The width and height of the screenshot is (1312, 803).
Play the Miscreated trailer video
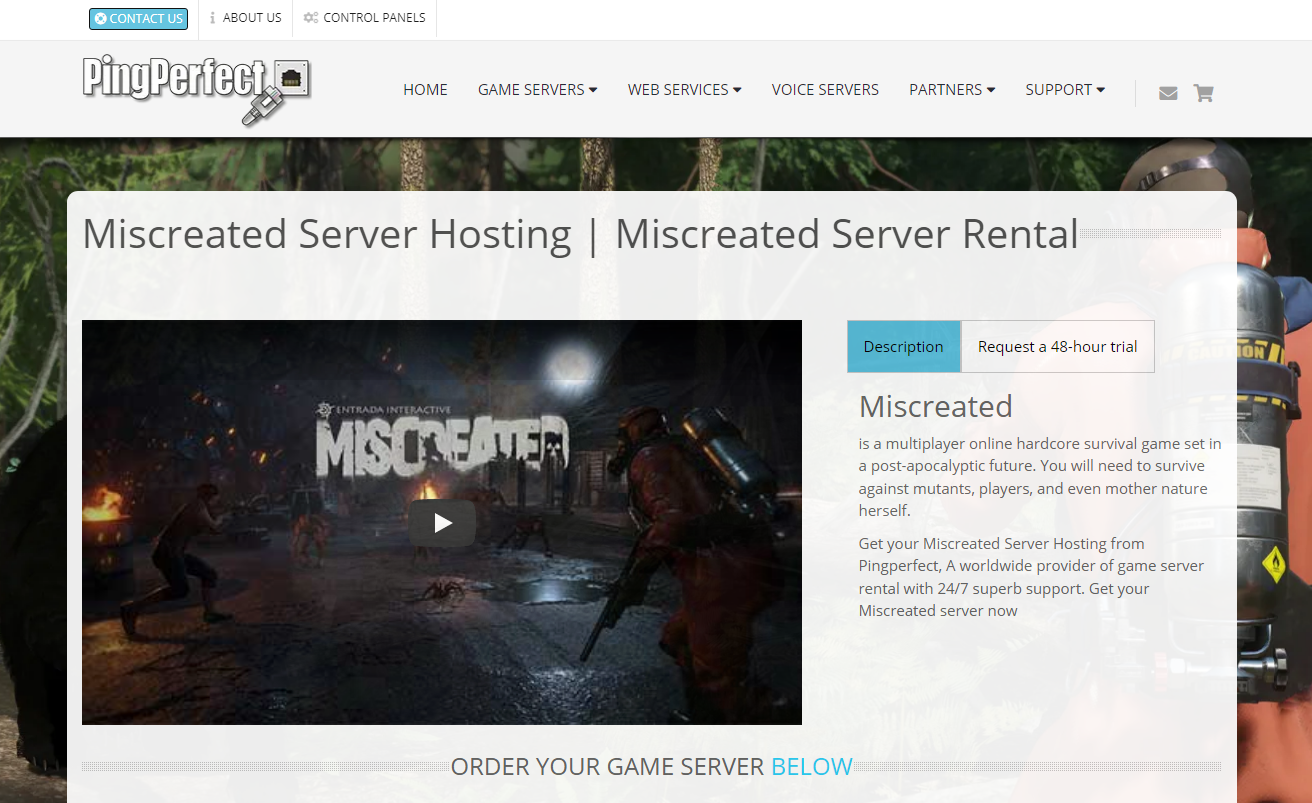pos(442,523)
